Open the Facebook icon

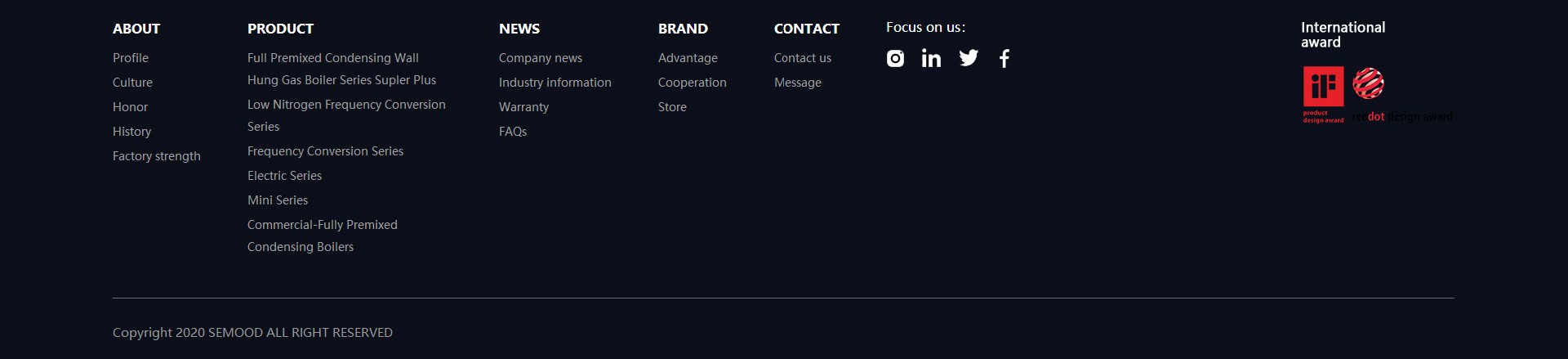[1004, 58]
